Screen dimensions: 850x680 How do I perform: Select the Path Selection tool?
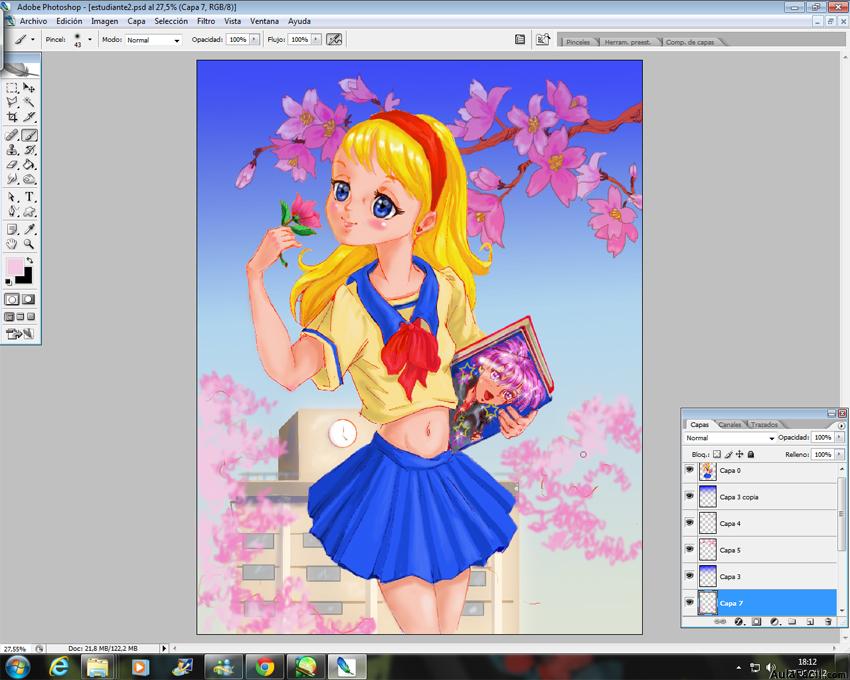point(12,197)
